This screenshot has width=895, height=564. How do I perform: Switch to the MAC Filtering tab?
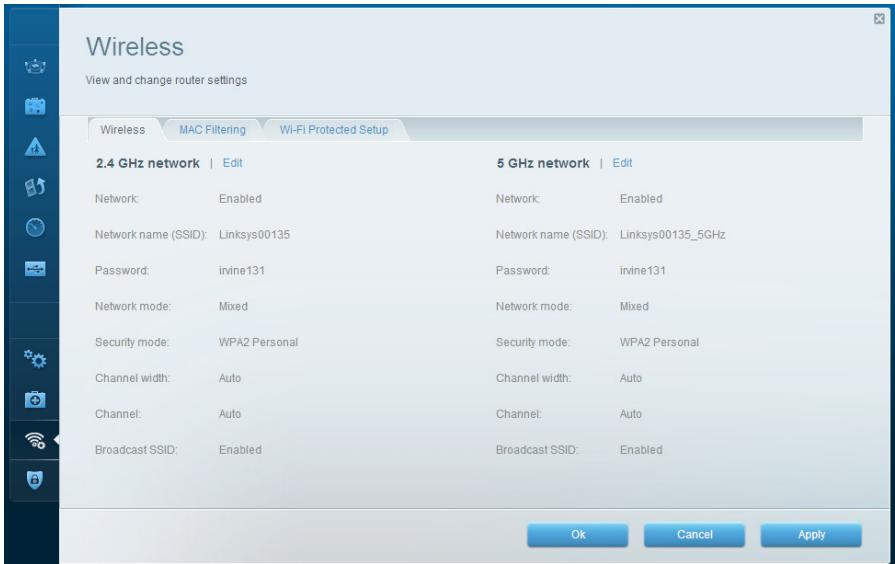(212, 130)
